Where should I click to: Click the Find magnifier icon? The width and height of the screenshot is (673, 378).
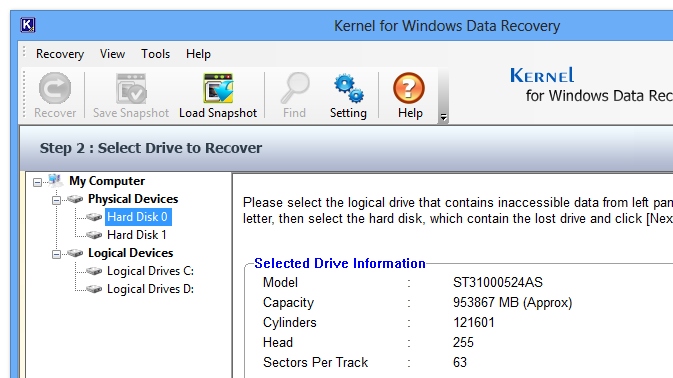(294, 88)
